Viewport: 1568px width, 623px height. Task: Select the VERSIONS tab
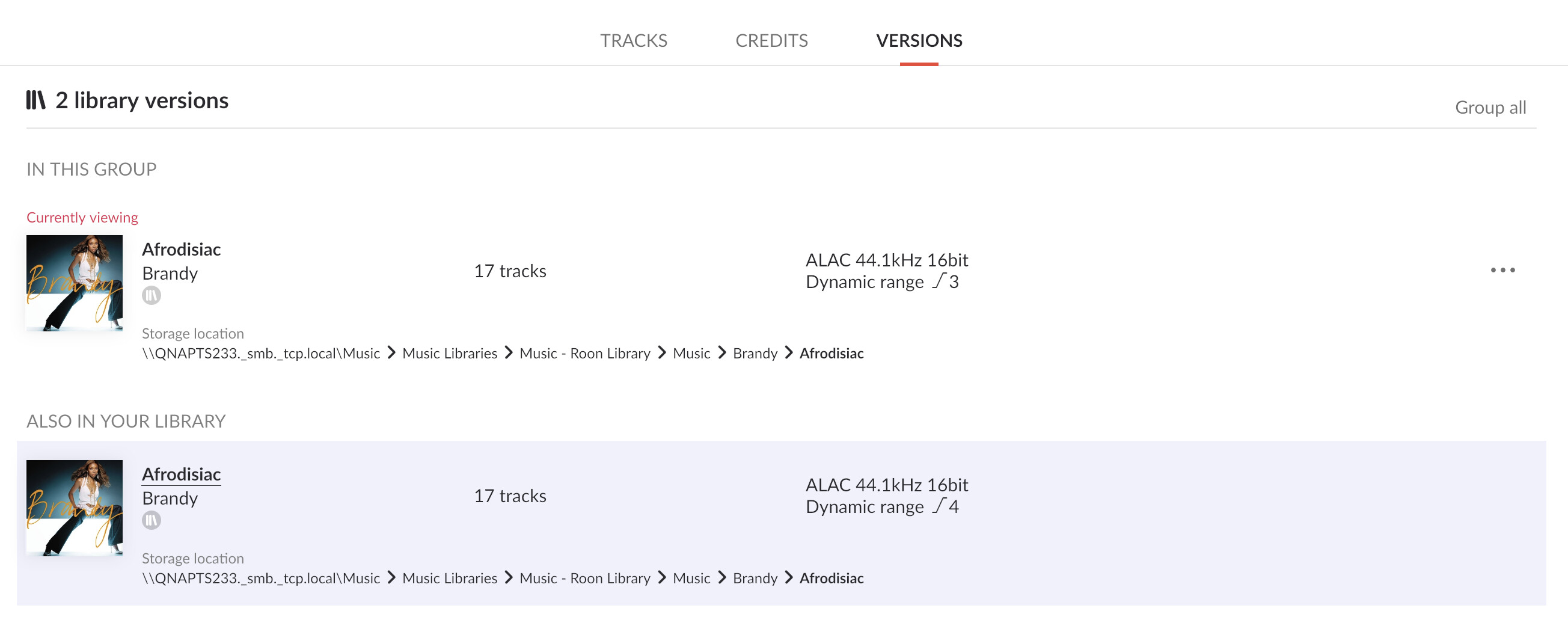pos(919,40)
